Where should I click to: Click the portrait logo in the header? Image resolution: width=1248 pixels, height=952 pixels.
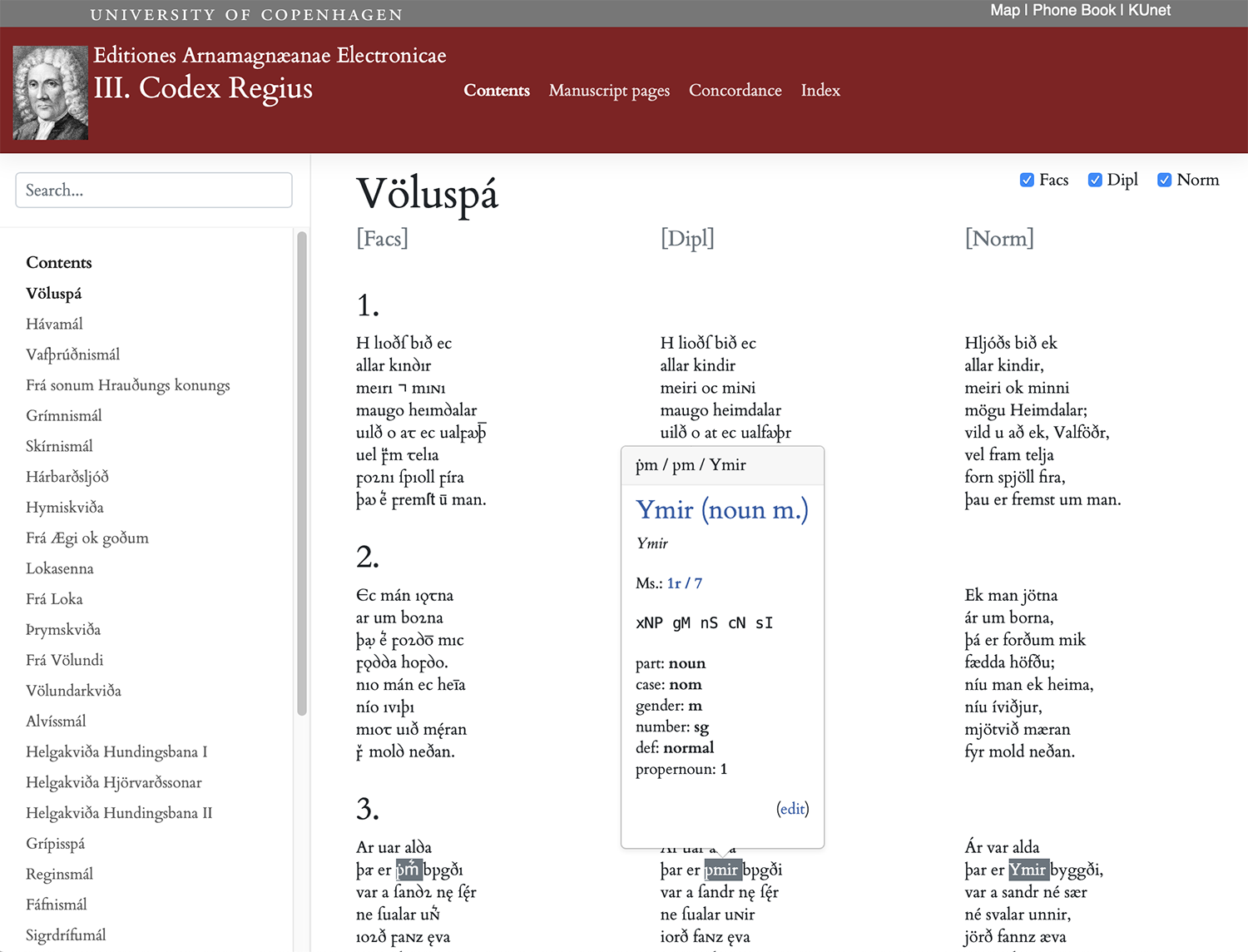51,92
